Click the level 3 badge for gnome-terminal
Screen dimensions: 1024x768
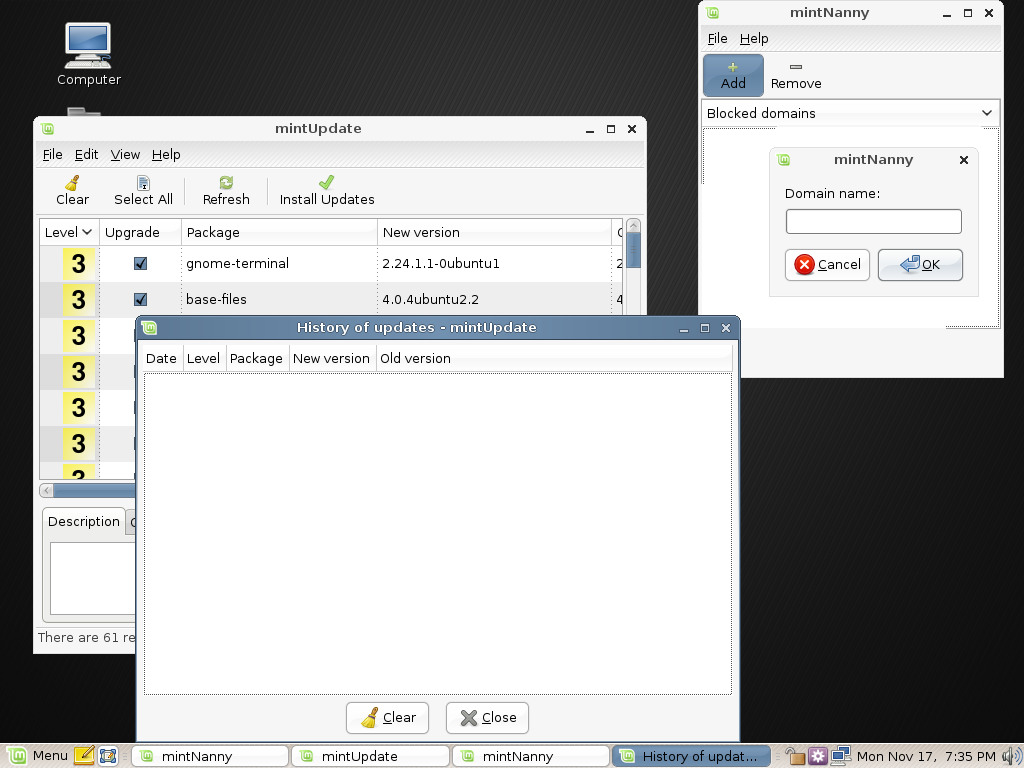tap(78, 264)
